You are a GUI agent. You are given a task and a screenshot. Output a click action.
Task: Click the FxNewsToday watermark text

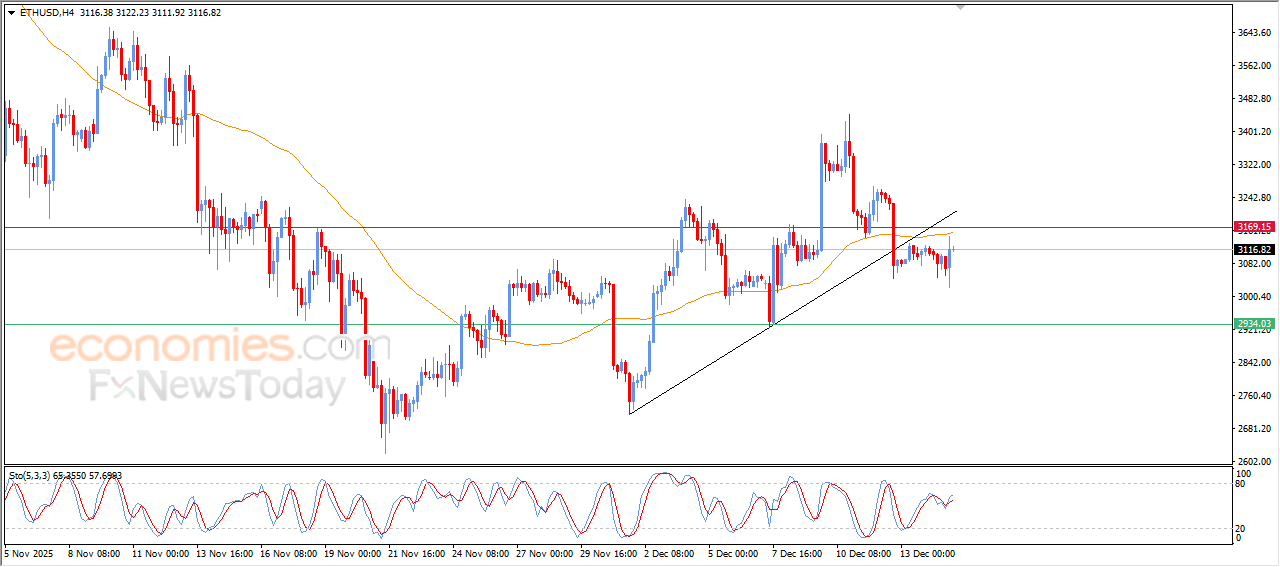(x=218, y=386)
